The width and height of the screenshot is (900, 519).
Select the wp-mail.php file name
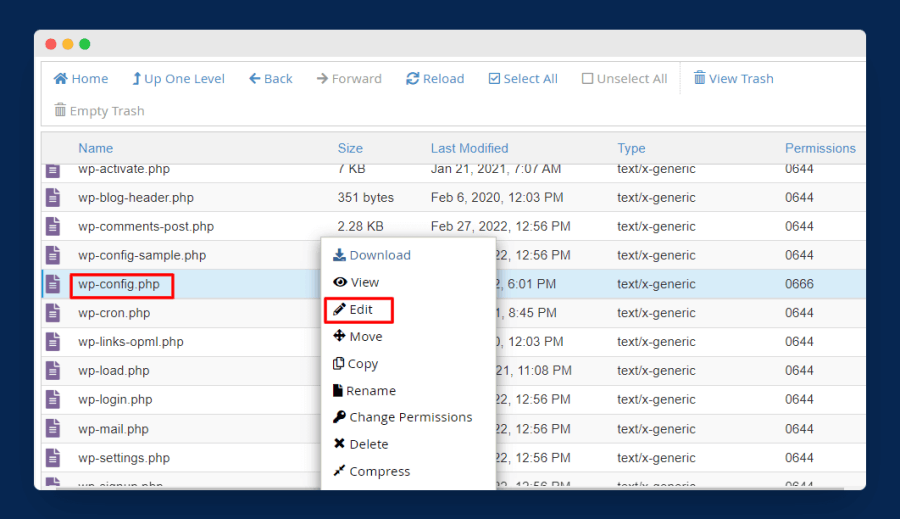(113, 429)
